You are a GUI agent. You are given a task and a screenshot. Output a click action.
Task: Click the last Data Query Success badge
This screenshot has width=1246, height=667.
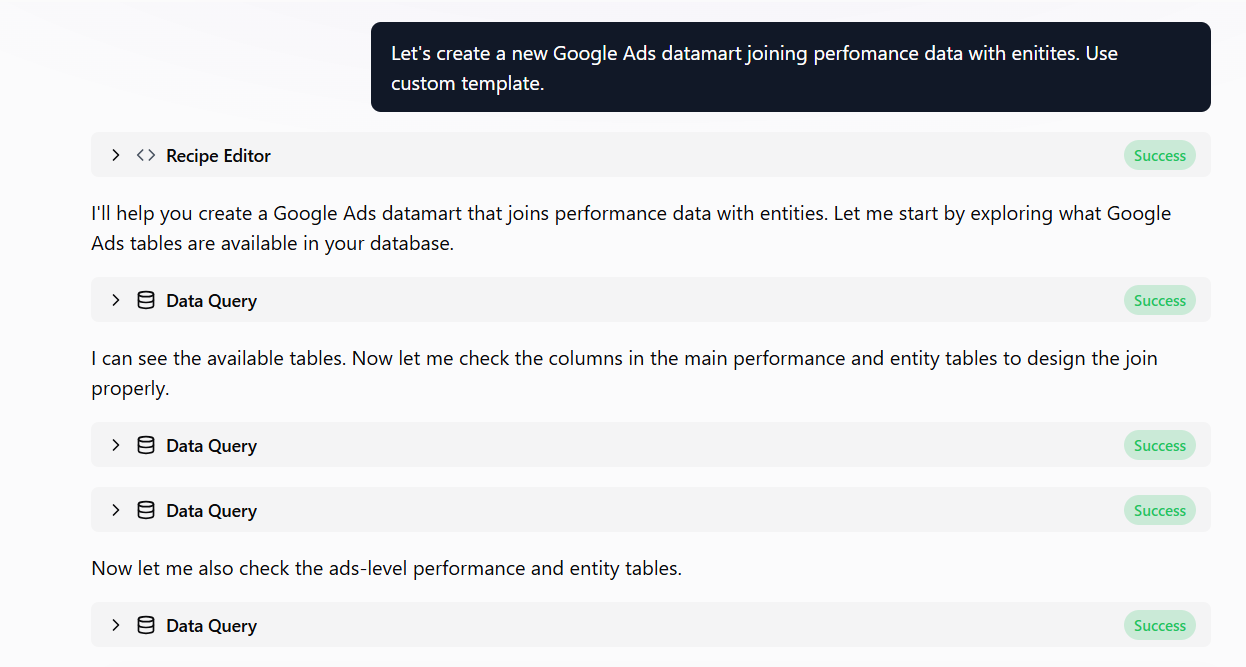[x=1159, y=625]
